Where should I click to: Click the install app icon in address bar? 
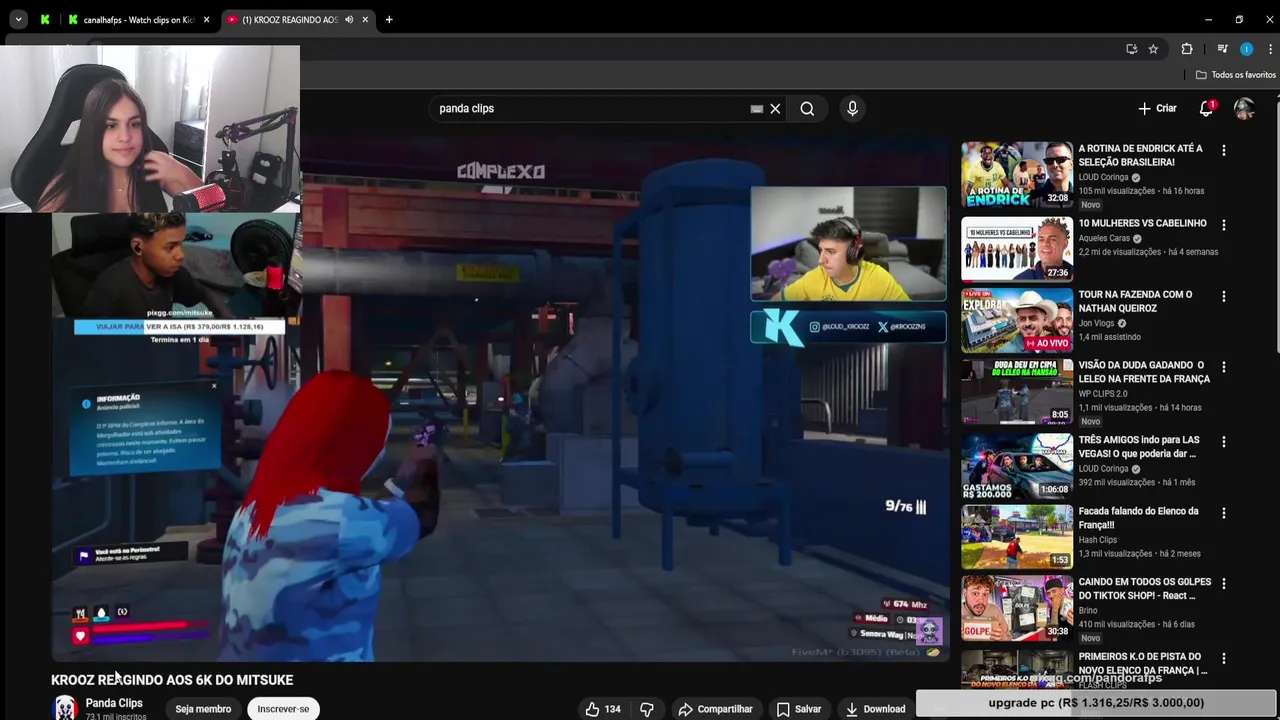pos(1131,49)
